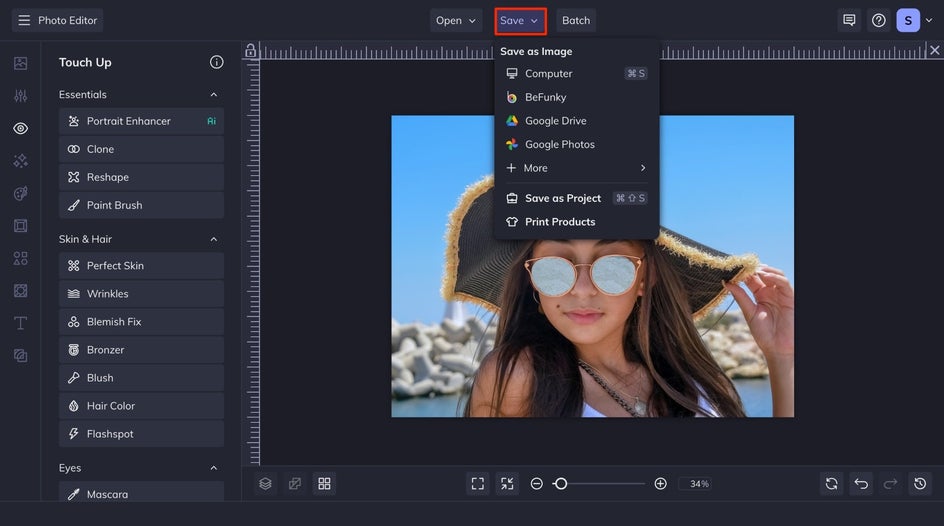This screenshot has height=526, width=944.
Task: Click the Undo arrow icon
Action: click(x=861, y=484)
